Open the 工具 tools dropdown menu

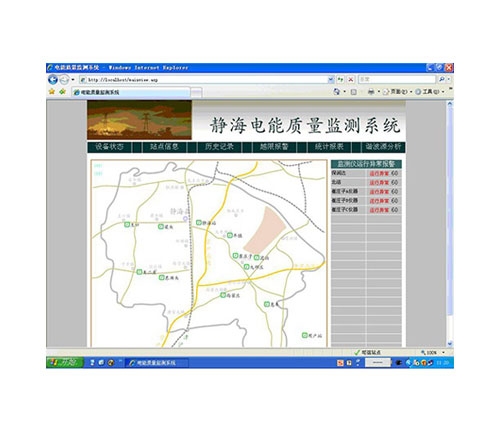pos(430,91)
